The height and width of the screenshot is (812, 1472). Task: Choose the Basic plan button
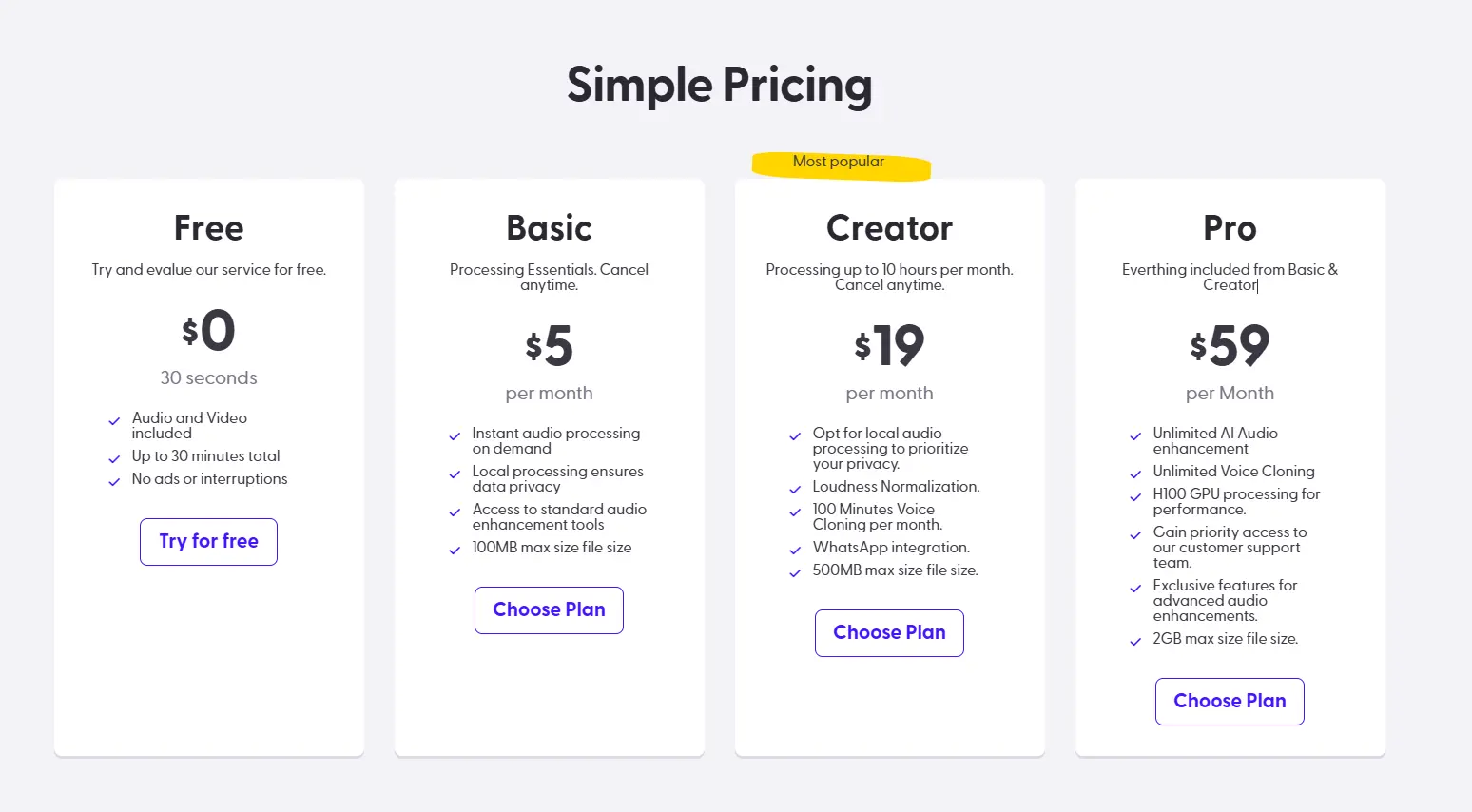(x=549, y=610)
